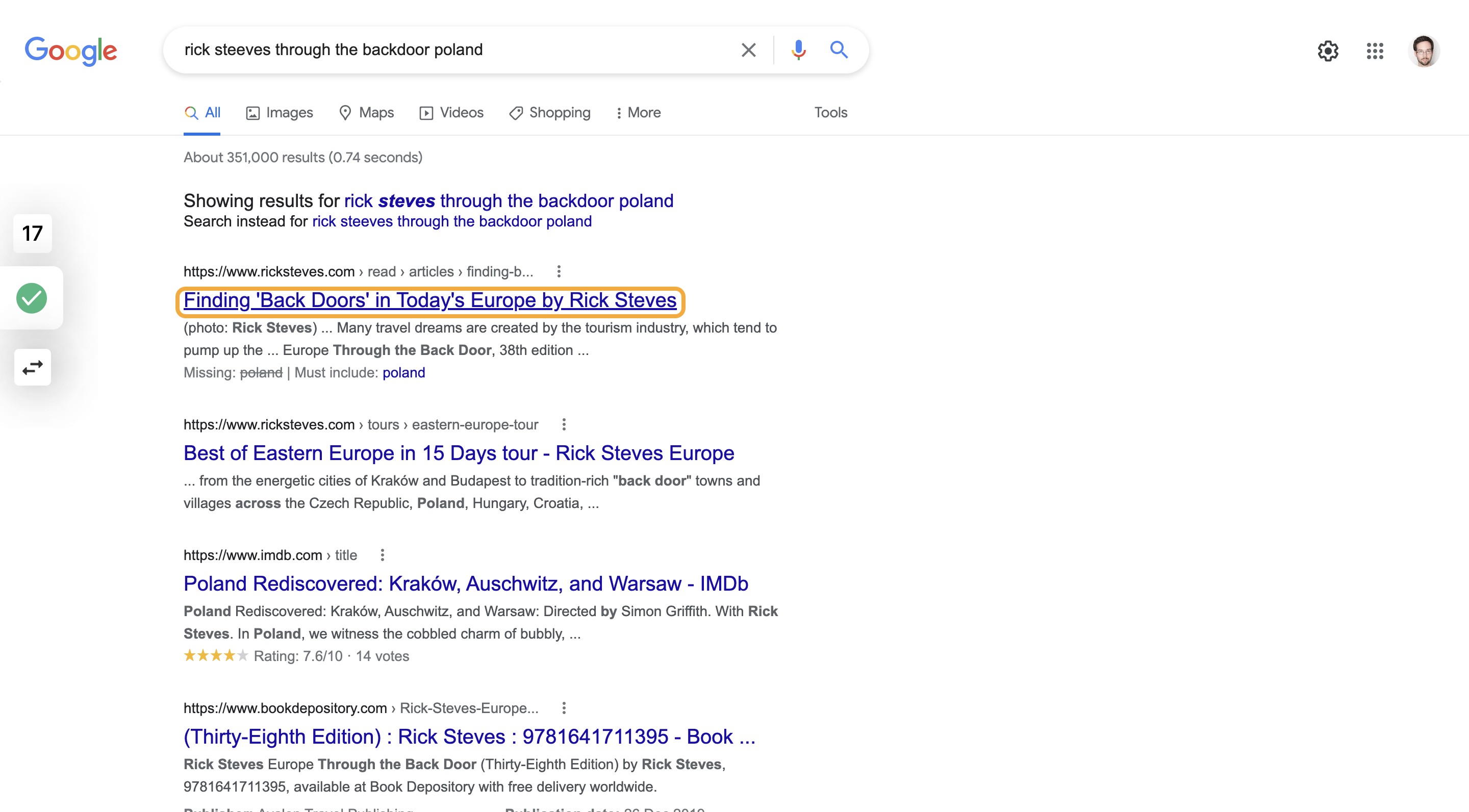Click the swap arrows sidebar button
1469x812 pixels.
pyautogui.click(x=33, y=367)
